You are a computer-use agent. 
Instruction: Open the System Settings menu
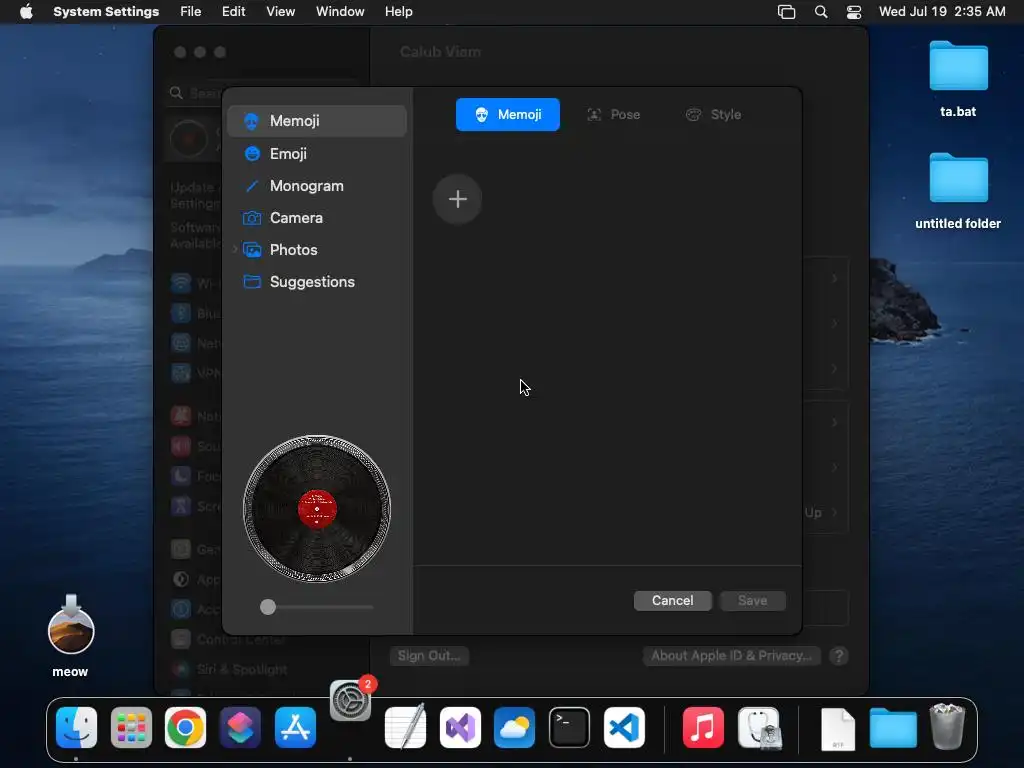click(106, 12)
